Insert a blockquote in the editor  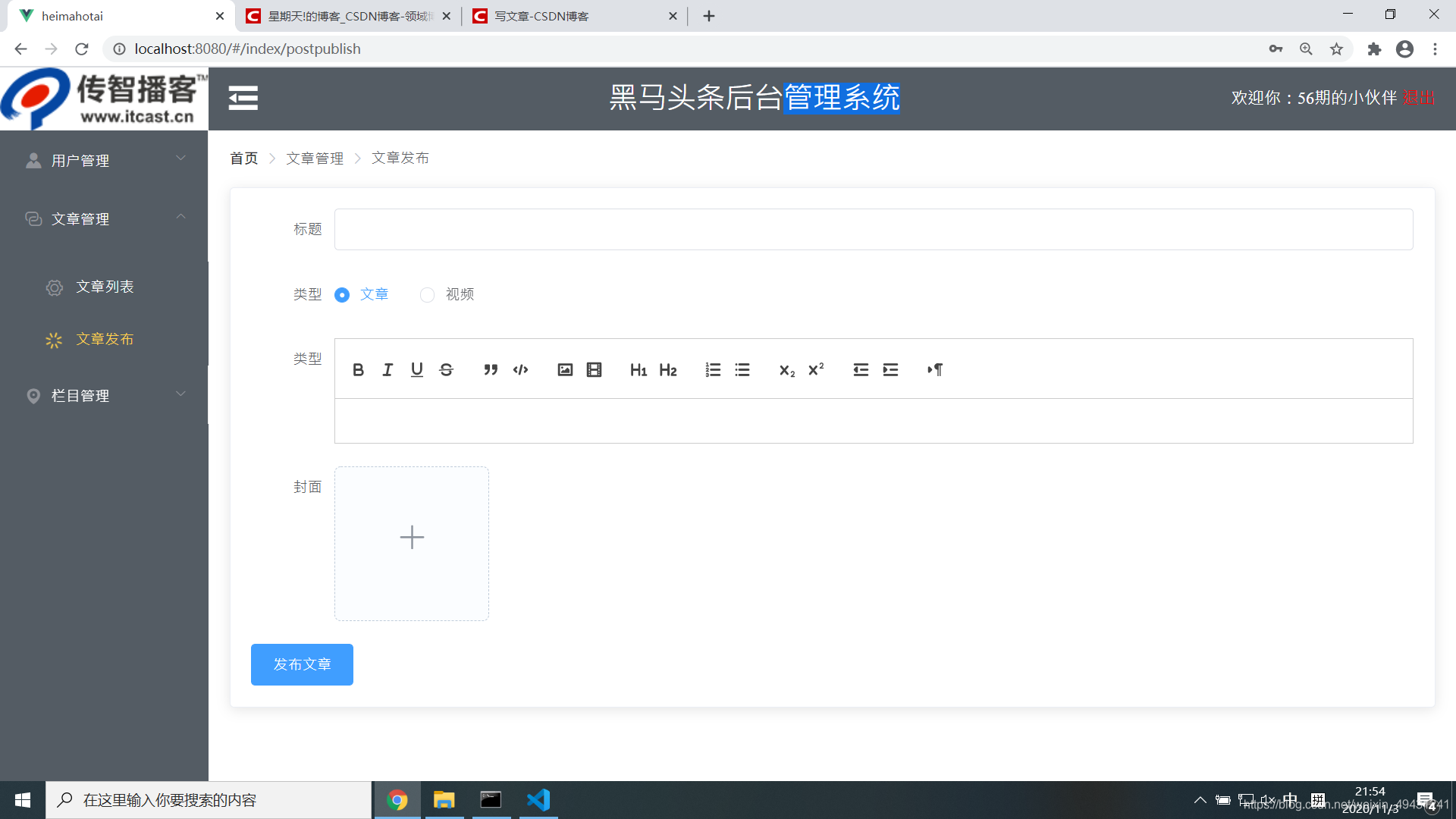[x=491, y=369]
